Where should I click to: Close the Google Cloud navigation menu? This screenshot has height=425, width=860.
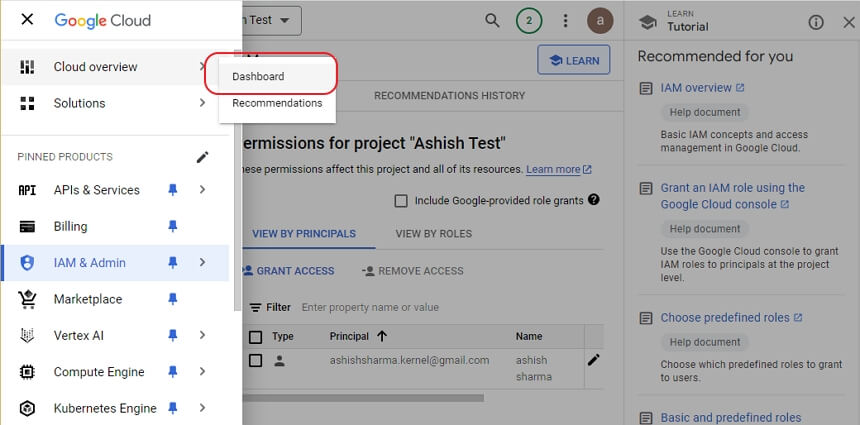tap(27, 20)
